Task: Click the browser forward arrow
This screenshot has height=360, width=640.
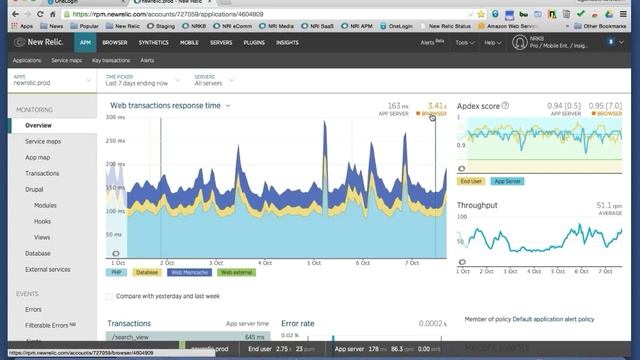Action: [x=27, y=14]
